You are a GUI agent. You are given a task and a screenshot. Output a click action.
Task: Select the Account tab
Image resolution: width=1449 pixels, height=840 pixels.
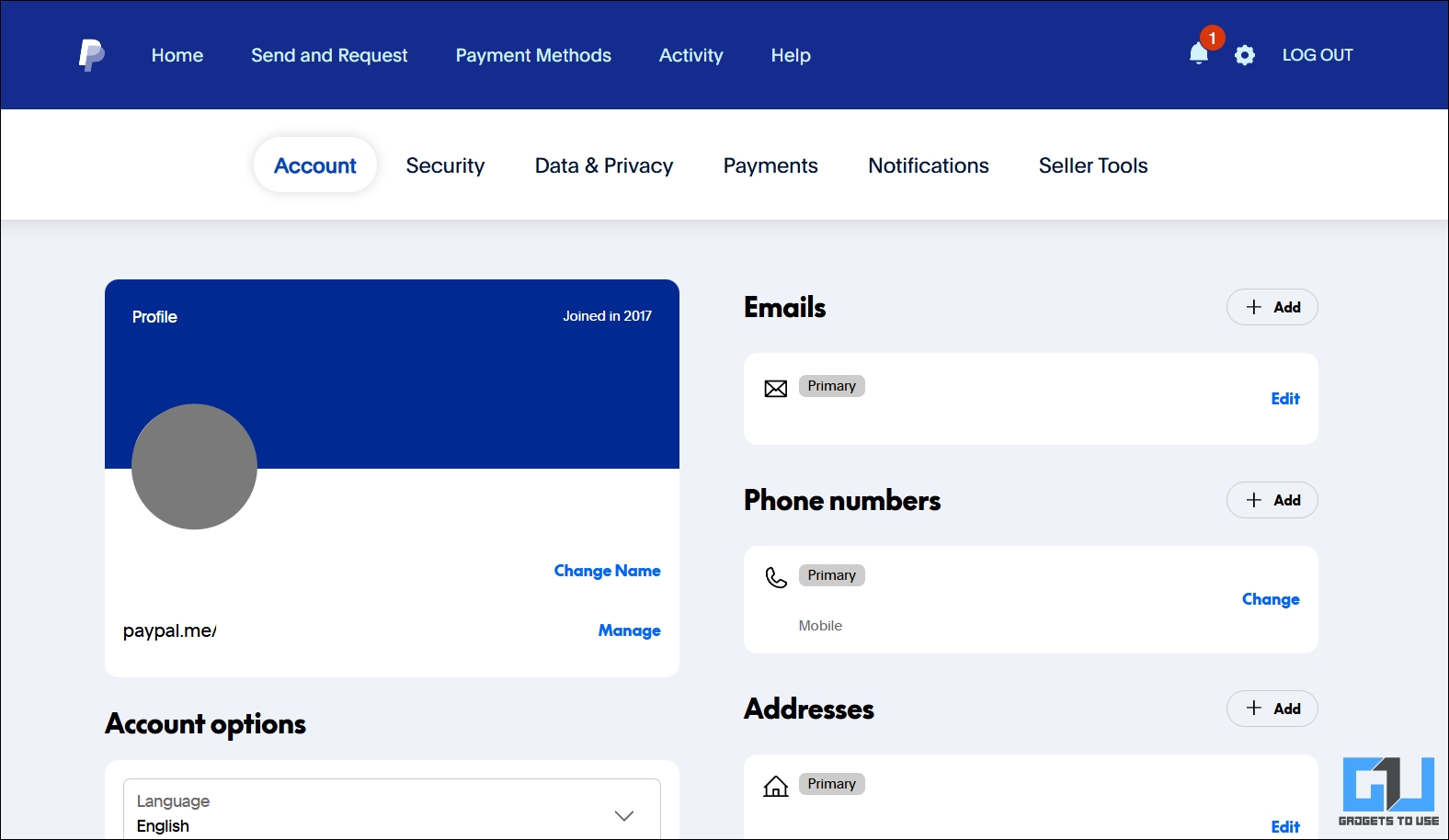pyautogui.click(x=315, y=165)
